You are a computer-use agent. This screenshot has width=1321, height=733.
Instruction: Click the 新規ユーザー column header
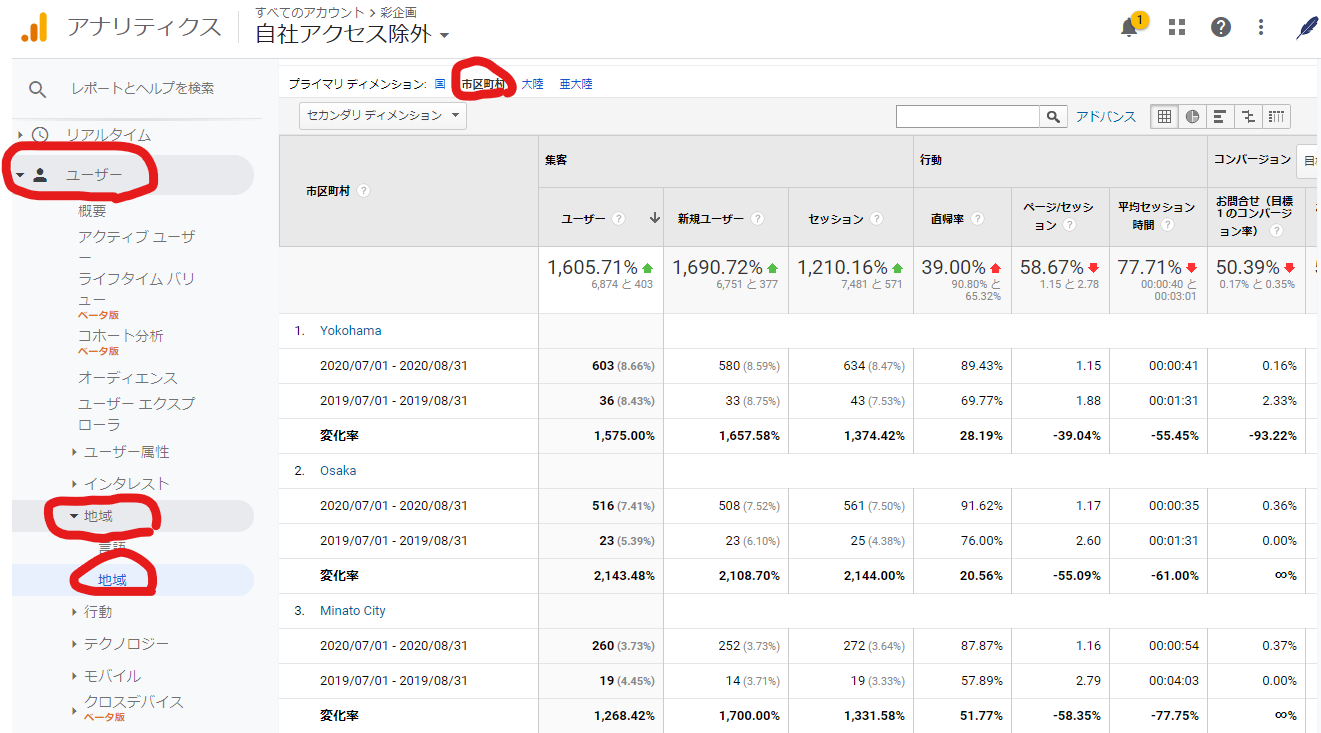[712, 219]
